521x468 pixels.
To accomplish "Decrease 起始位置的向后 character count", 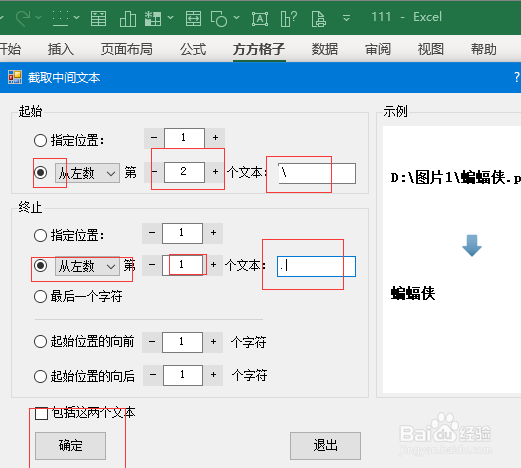I will point(153,375).
